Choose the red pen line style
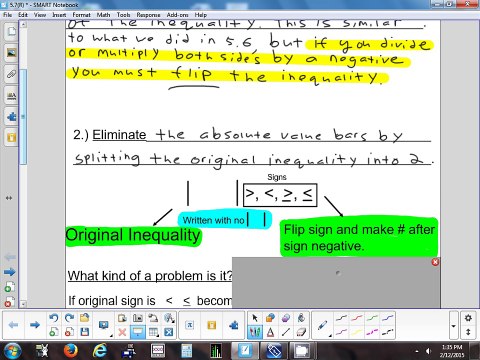Screen dimensions: 480x360 point(357,318)
